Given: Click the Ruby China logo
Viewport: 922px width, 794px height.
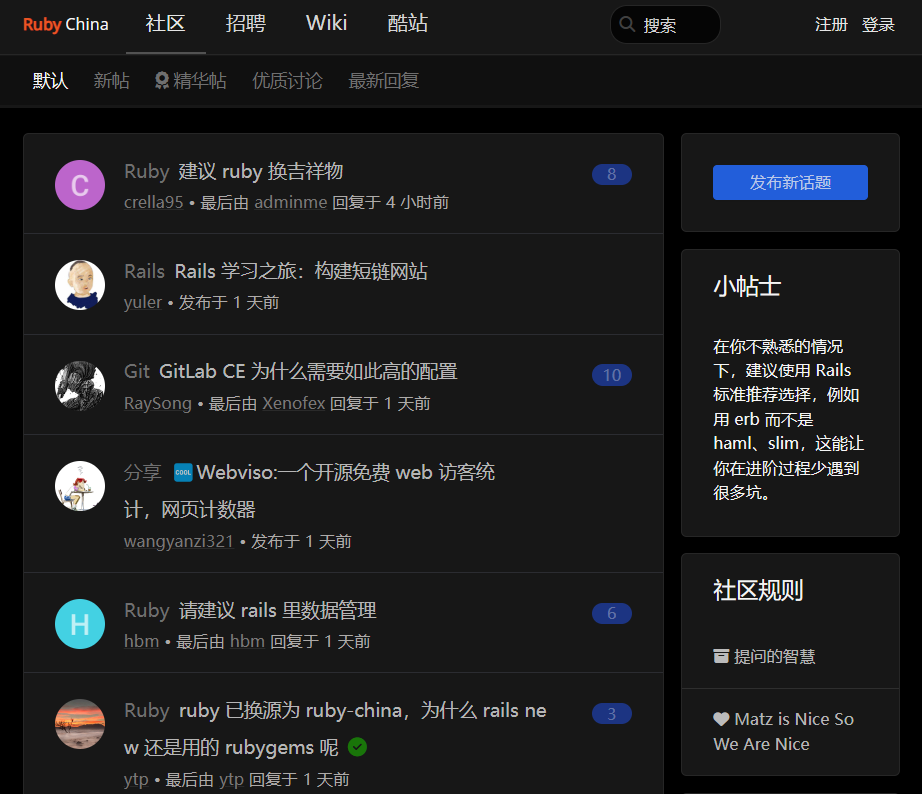Looking at the screenshot, I should 65,25.
